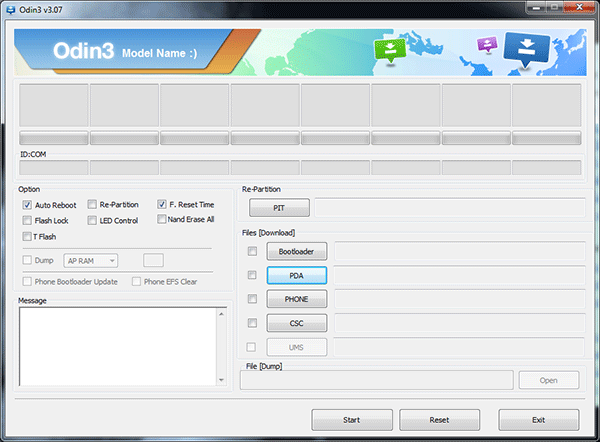Click the PHONE file button
Screen dimensions: 600x442
tap(297, 299)
